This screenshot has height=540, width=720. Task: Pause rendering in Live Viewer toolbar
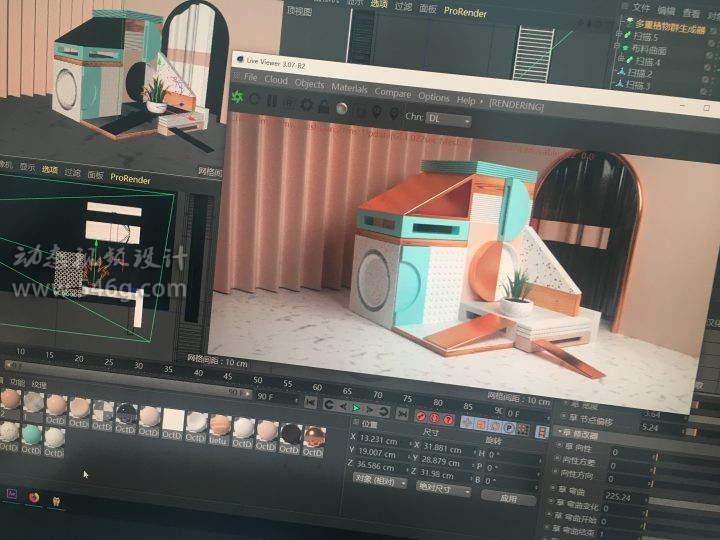[272, 101]
